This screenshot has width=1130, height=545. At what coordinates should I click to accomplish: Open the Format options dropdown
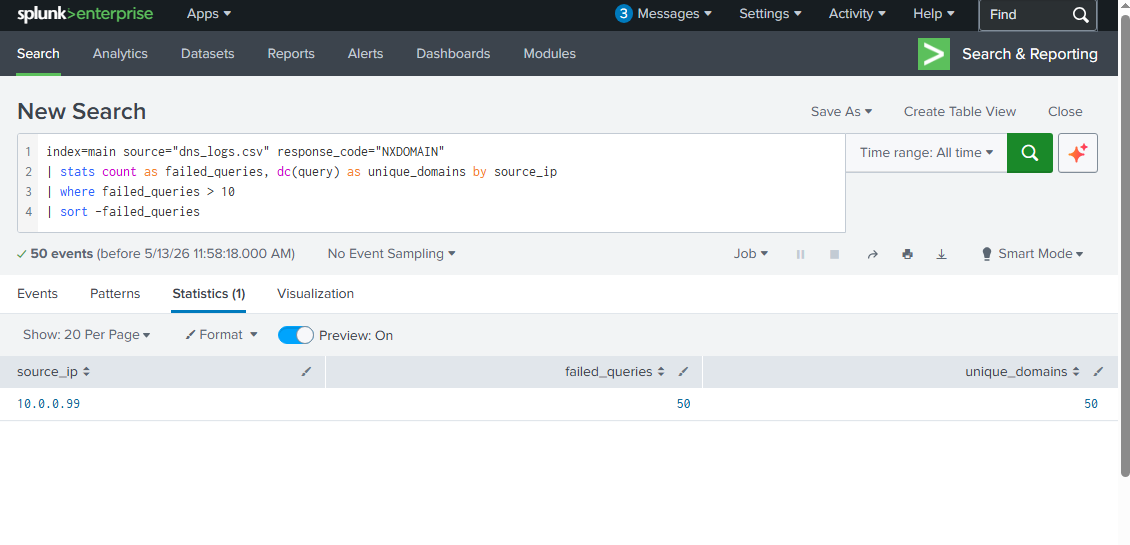pyautogui.click(x=221, y=335)
